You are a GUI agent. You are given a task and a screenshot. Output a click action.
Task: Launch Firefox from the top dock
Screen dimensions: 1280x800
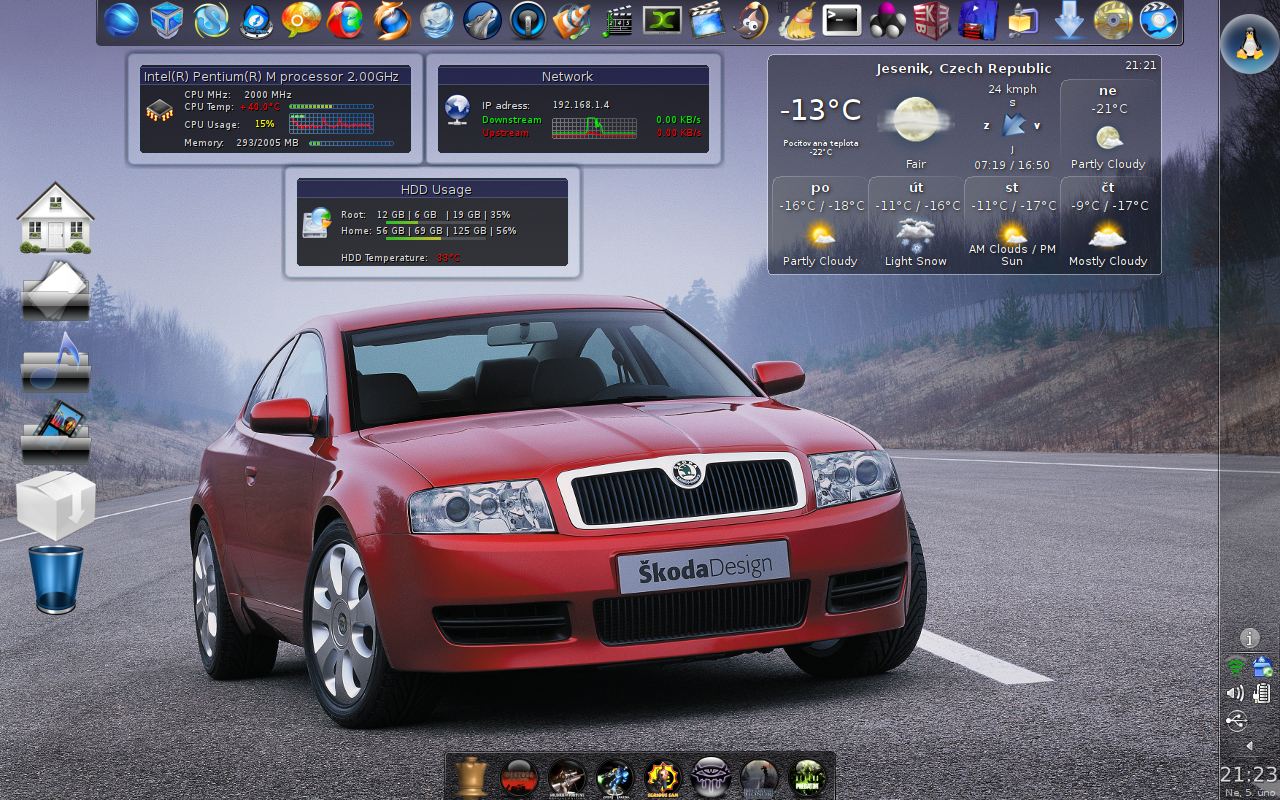pyautogui.click(x=391, y=20)
